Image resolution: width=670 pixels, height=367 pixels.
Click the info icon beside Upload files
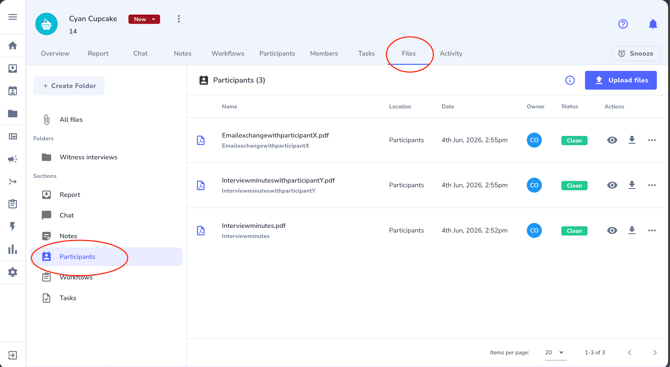[x=570, y=80]
